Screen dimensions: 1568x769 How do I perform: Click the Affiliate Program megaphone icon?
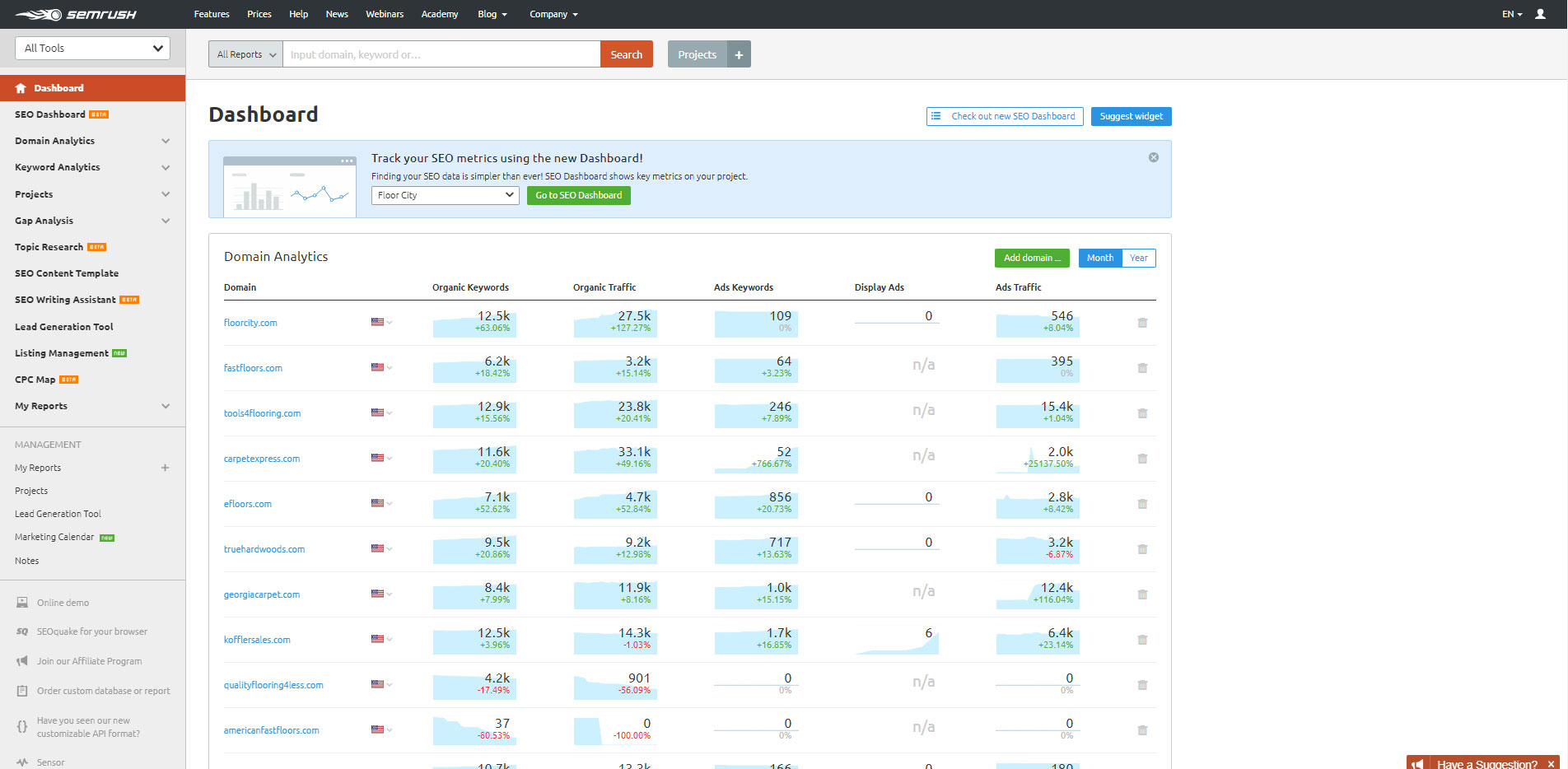[22, 661]
